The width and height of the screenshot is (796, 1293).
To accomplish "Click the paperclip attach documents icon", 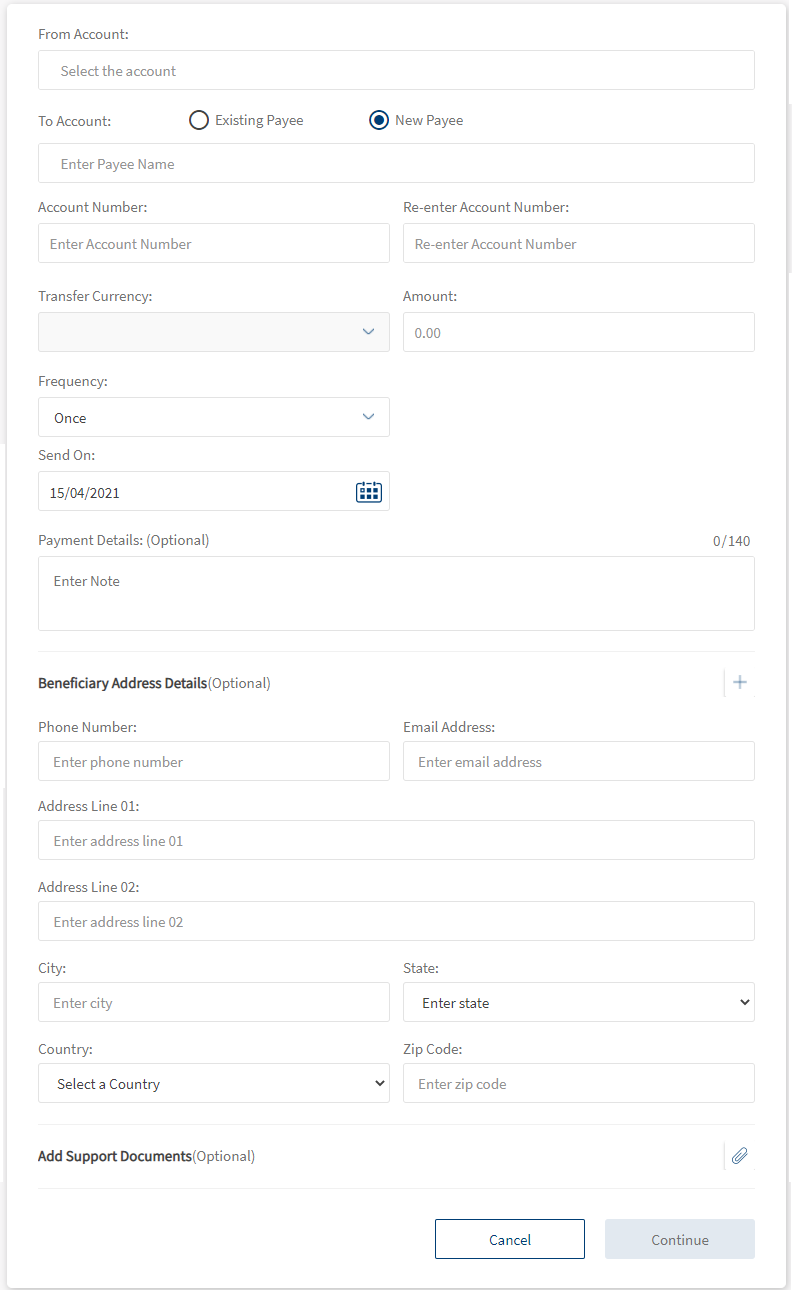I will pyautogui.click(x=739, y=1156).
